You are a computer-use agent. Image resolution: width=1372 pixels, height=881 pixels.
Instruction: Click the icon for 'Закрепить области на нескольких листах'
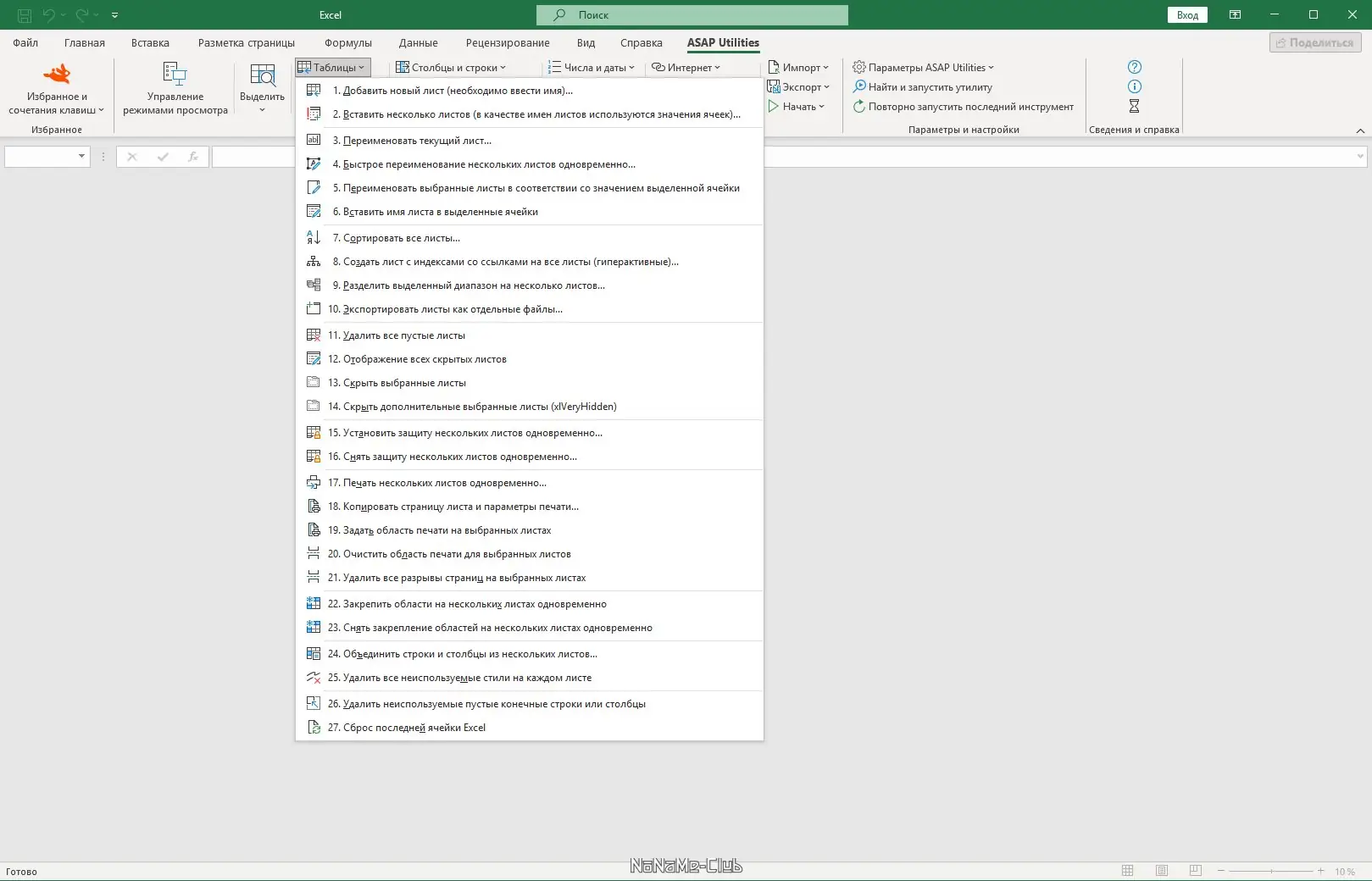[x=314, y=603]
